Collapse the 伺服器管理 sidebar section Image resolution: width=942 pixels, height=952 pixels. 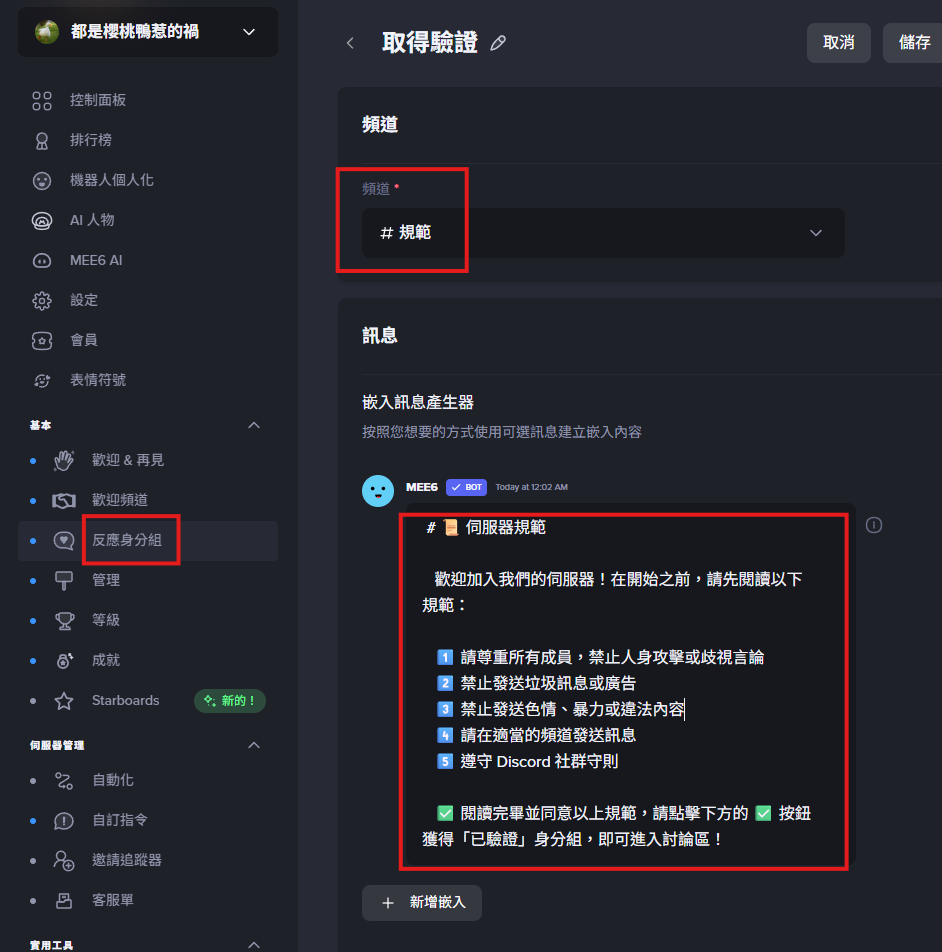point(254,745)
